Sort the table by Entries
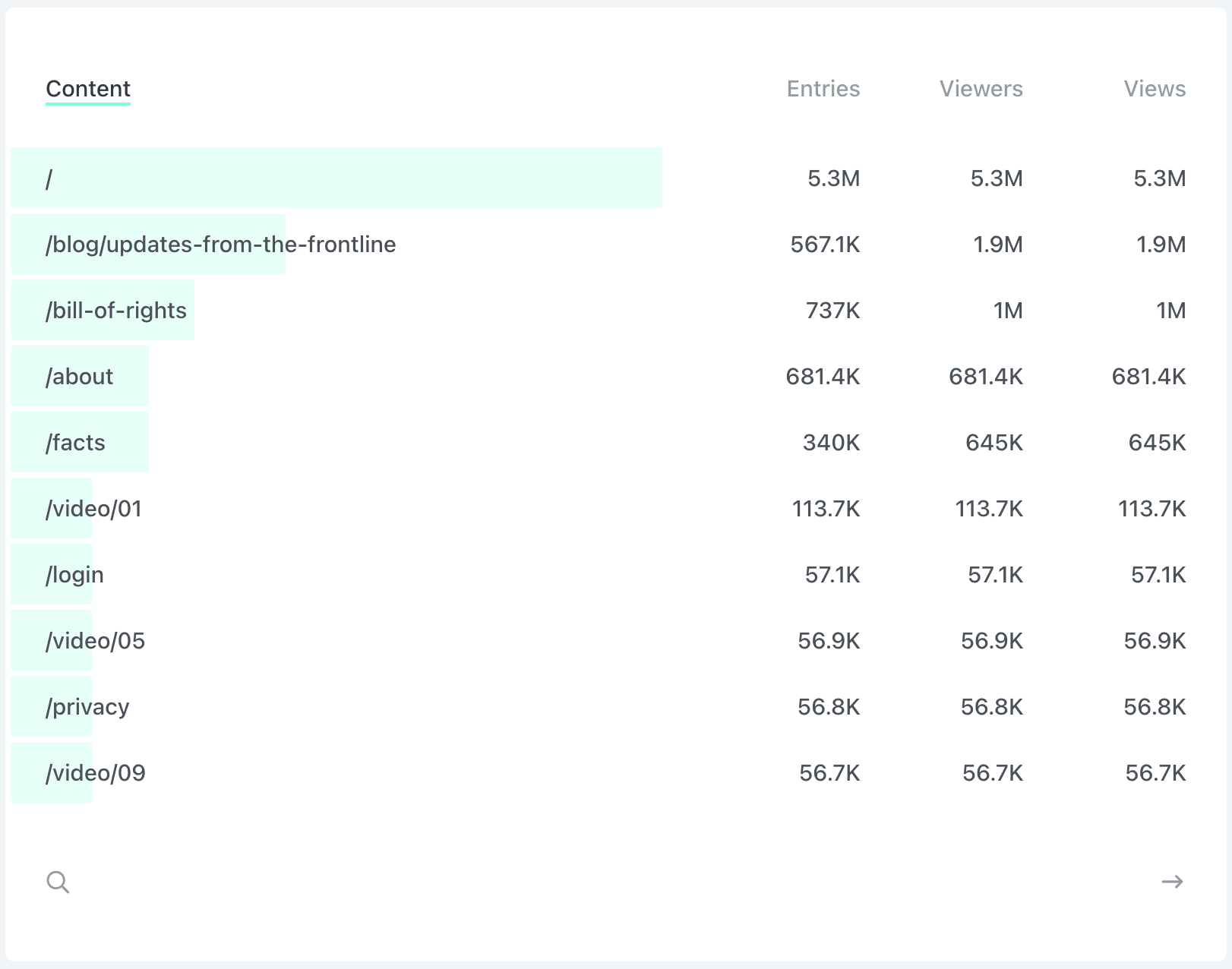This screenshot has height=969, width=1232. 823,89
